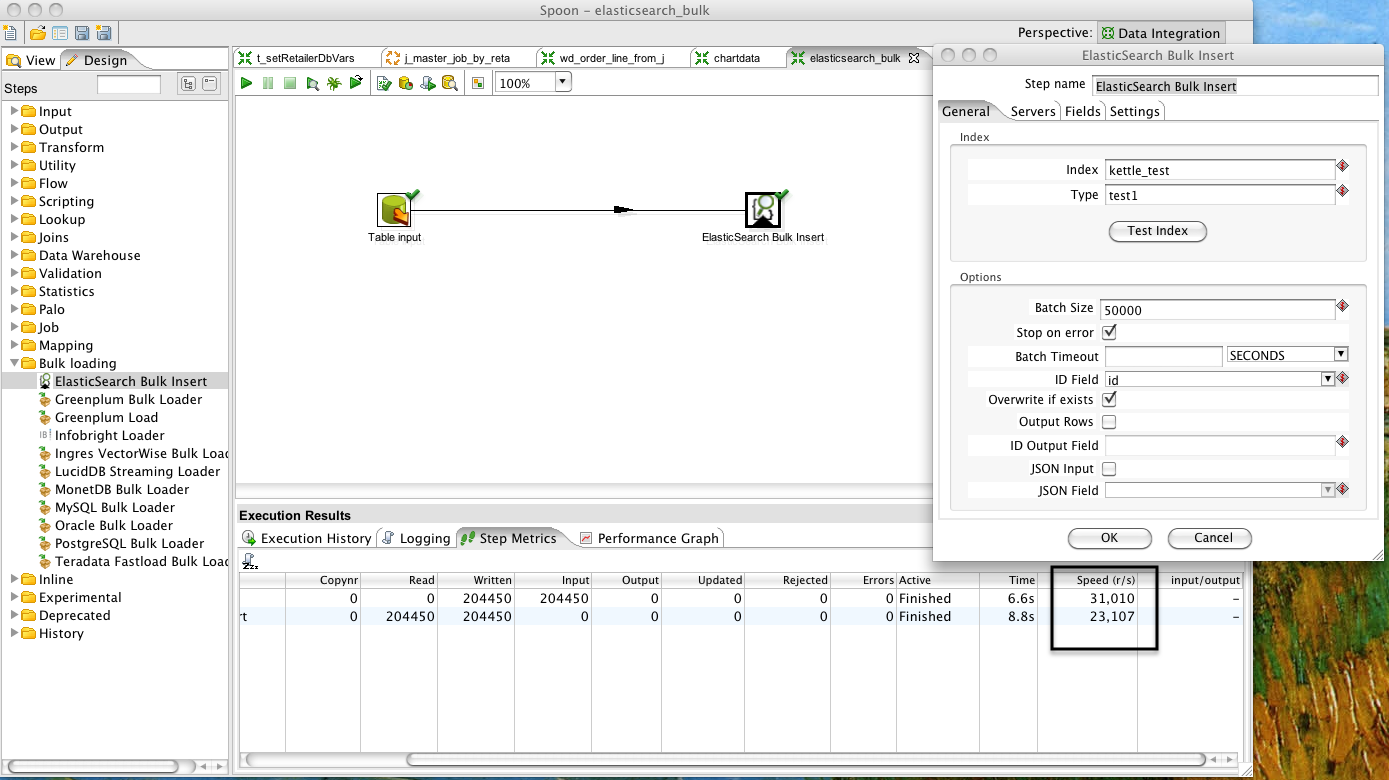
Task: Select the Table input step on the canvas
Action: coord(395,210)
